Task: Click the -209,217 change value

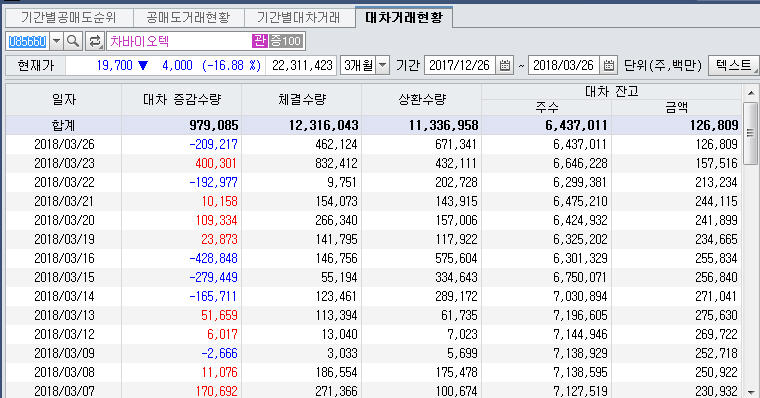Action: (x=213, y=144)
